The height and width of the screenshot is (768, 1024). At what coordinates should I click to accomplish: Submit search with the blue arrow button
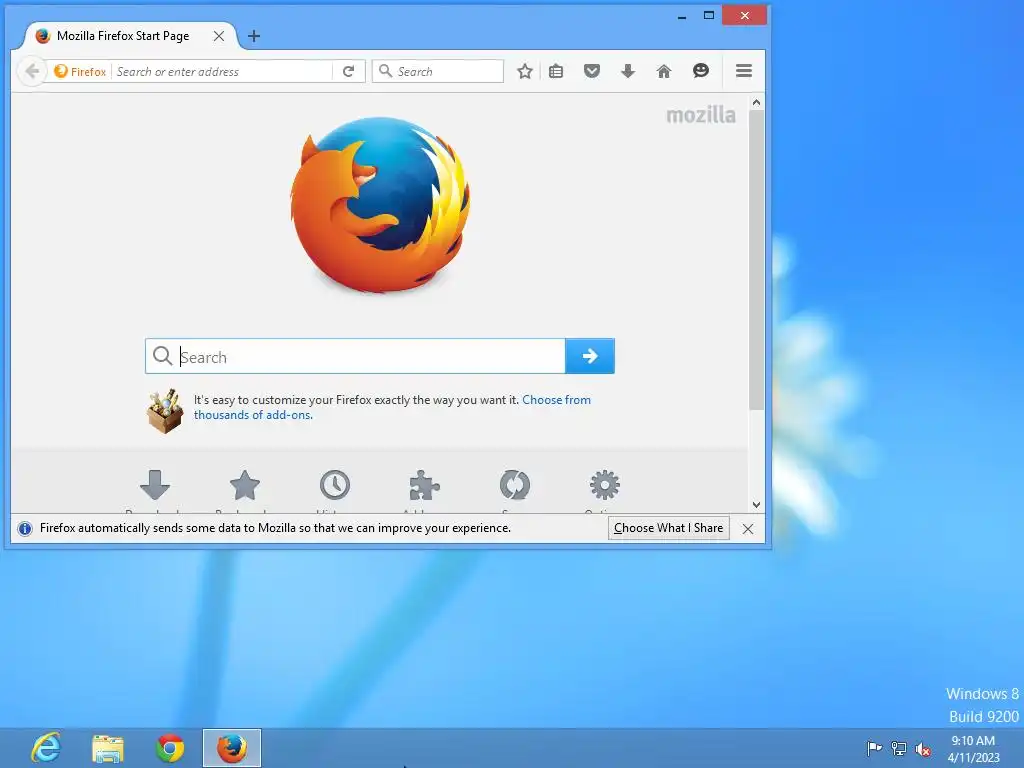coord(590,356)
